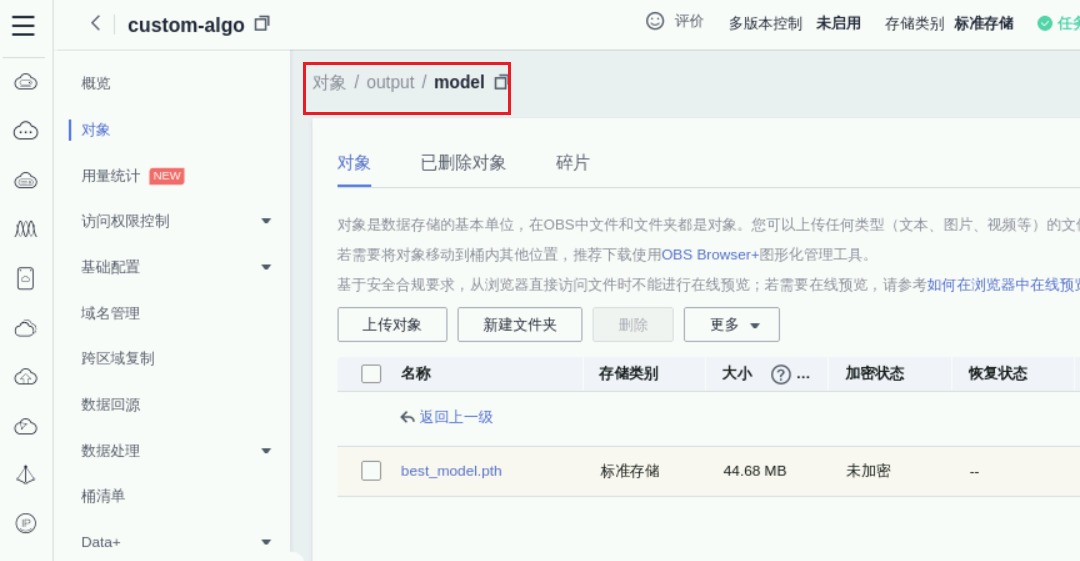Click the back arrow beside custom-algo
Screen dimensions: 1080x561
[x=95, y=23]
